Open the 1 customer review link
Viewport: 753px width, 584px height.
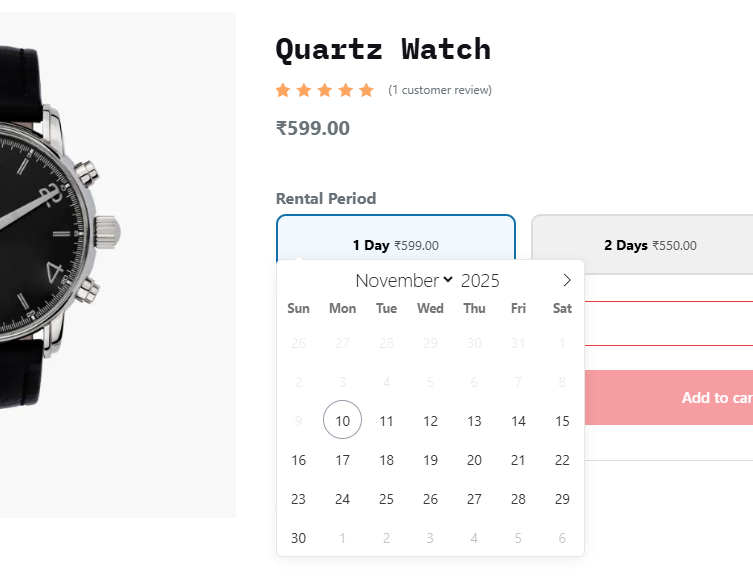coord(440,90)
